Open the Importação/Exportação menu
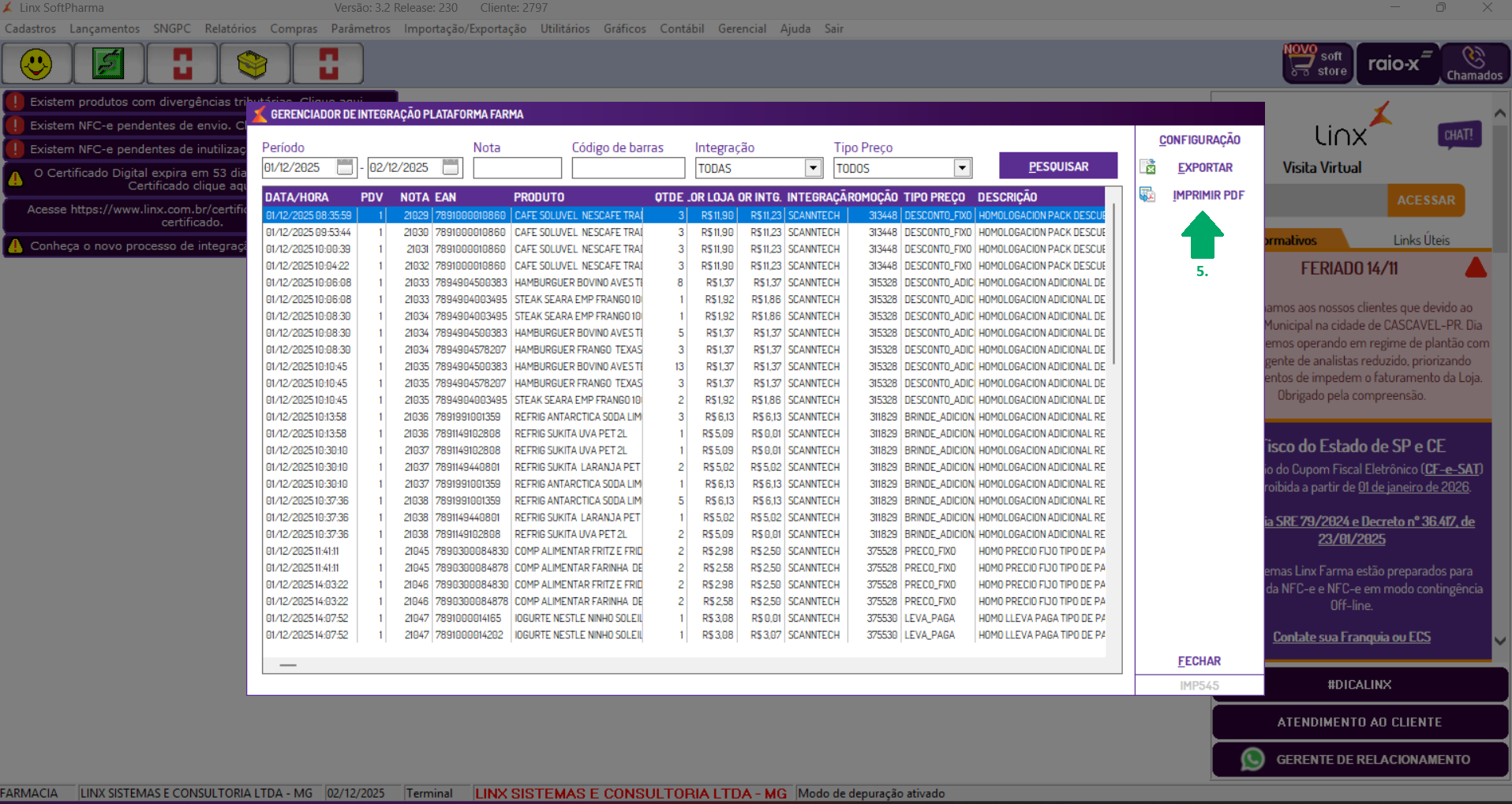This screenshot has width=1512, height=804. pyautogui.click(x=465, y=29)
